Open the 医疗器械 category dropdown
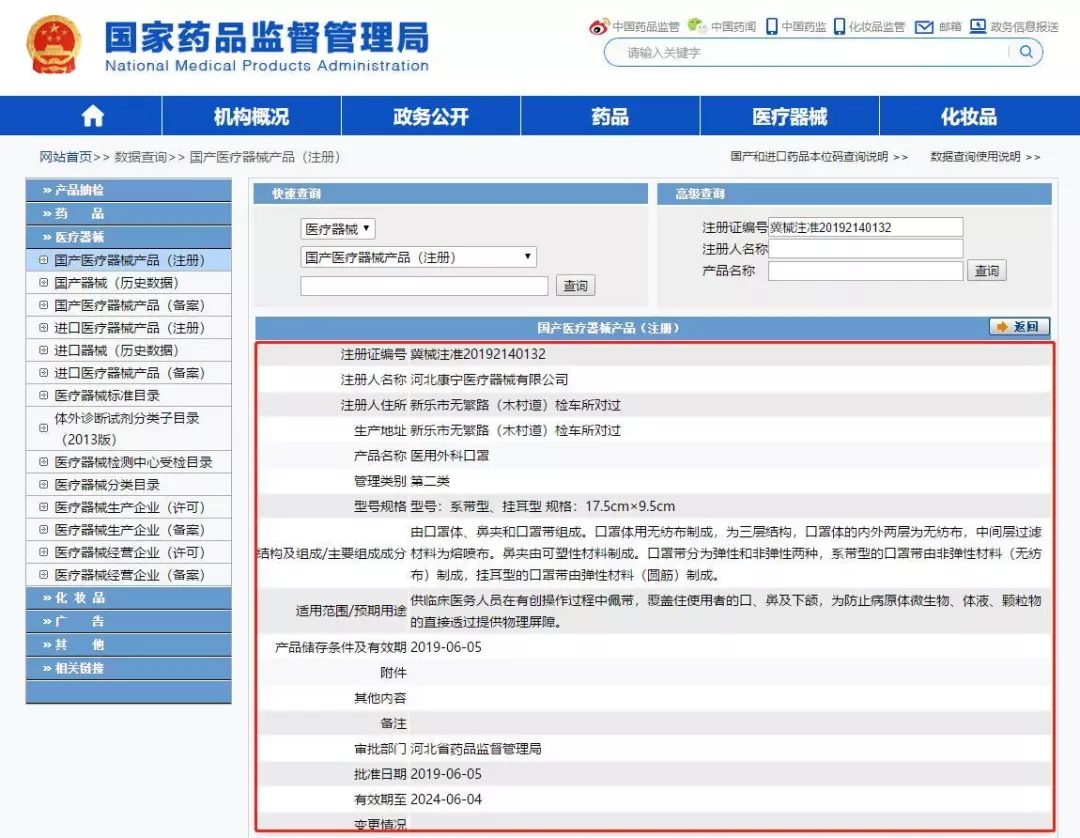The height and width of the screenshot is (838, 1080). pyautogui.click(x=338, y=229)
